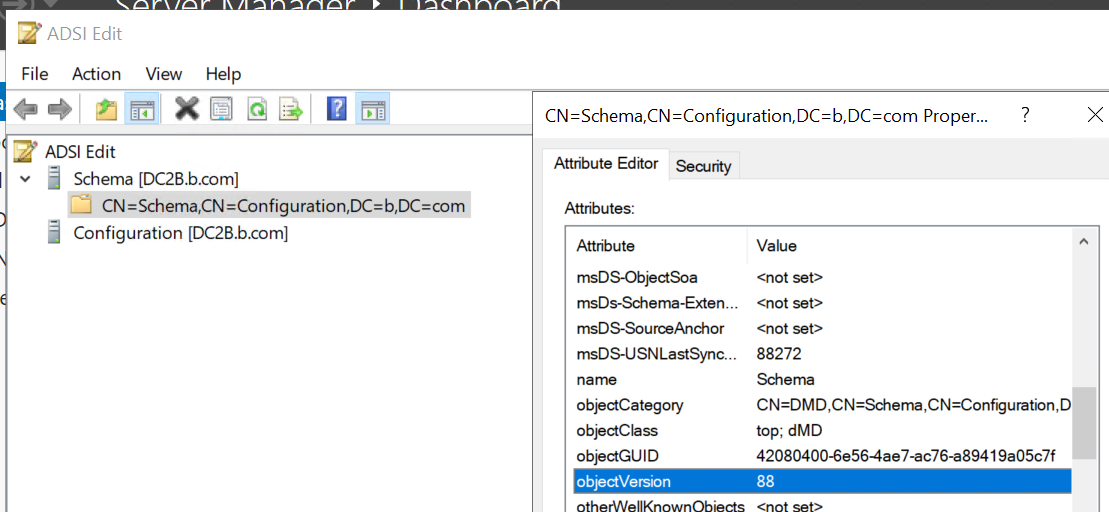Screen dimensions: 1109x512
Task: Click the Refresh toolbar icon
Action: click(257, 110)
